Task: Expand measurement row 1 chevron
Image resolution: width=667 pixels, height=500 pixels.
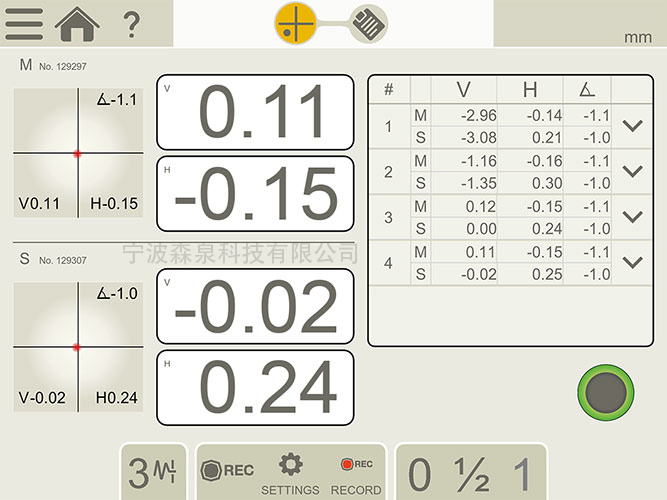Action: click(632, 125)
